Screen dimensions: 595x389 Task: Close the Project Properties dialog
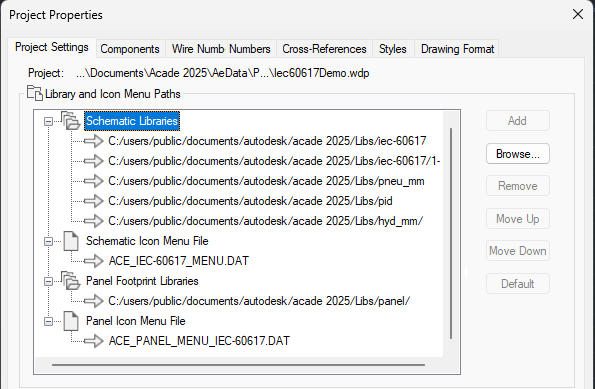click(x=578, y=14)
